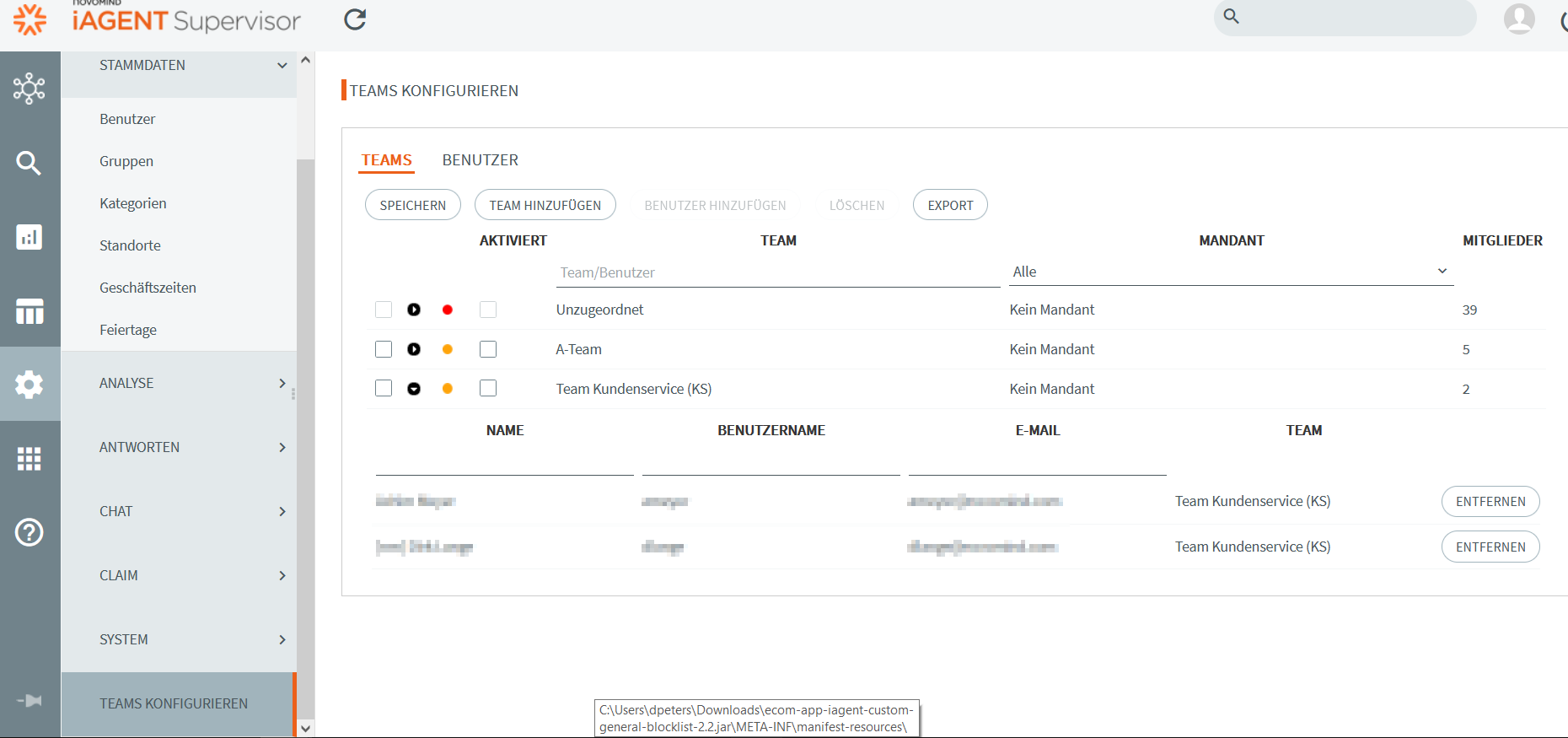This screenshot has height=738, width=1568.
Task: Select Teams Konfigurieren menu entry
Action: point(177,703)
